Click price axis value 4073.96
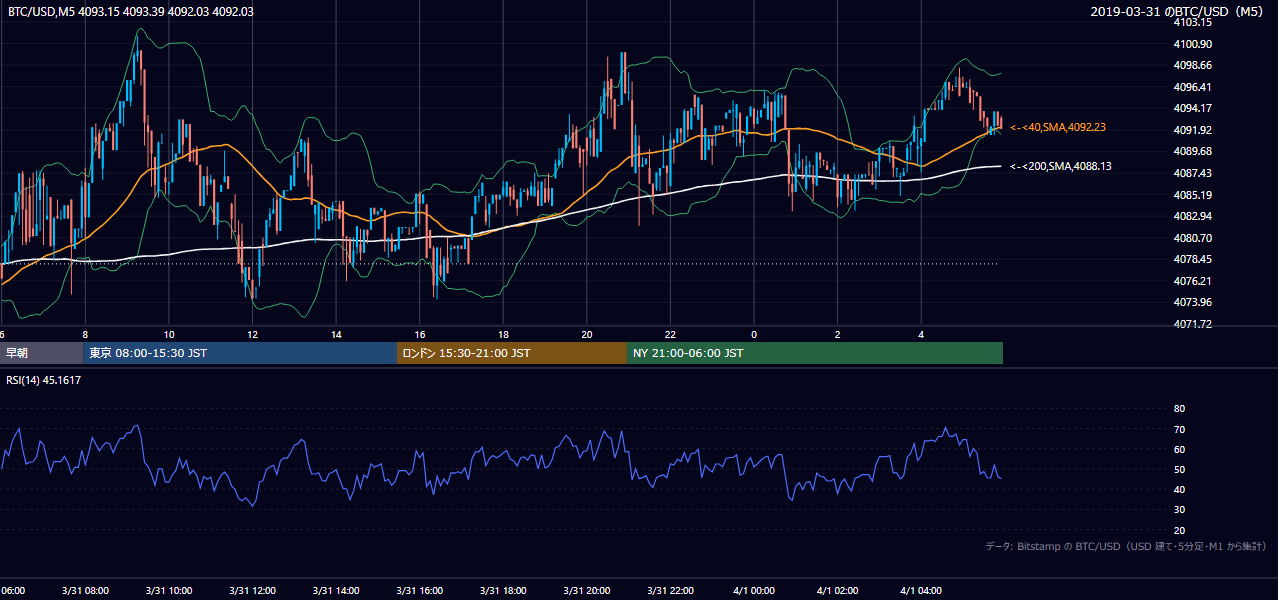 (x=1193, y=302)
